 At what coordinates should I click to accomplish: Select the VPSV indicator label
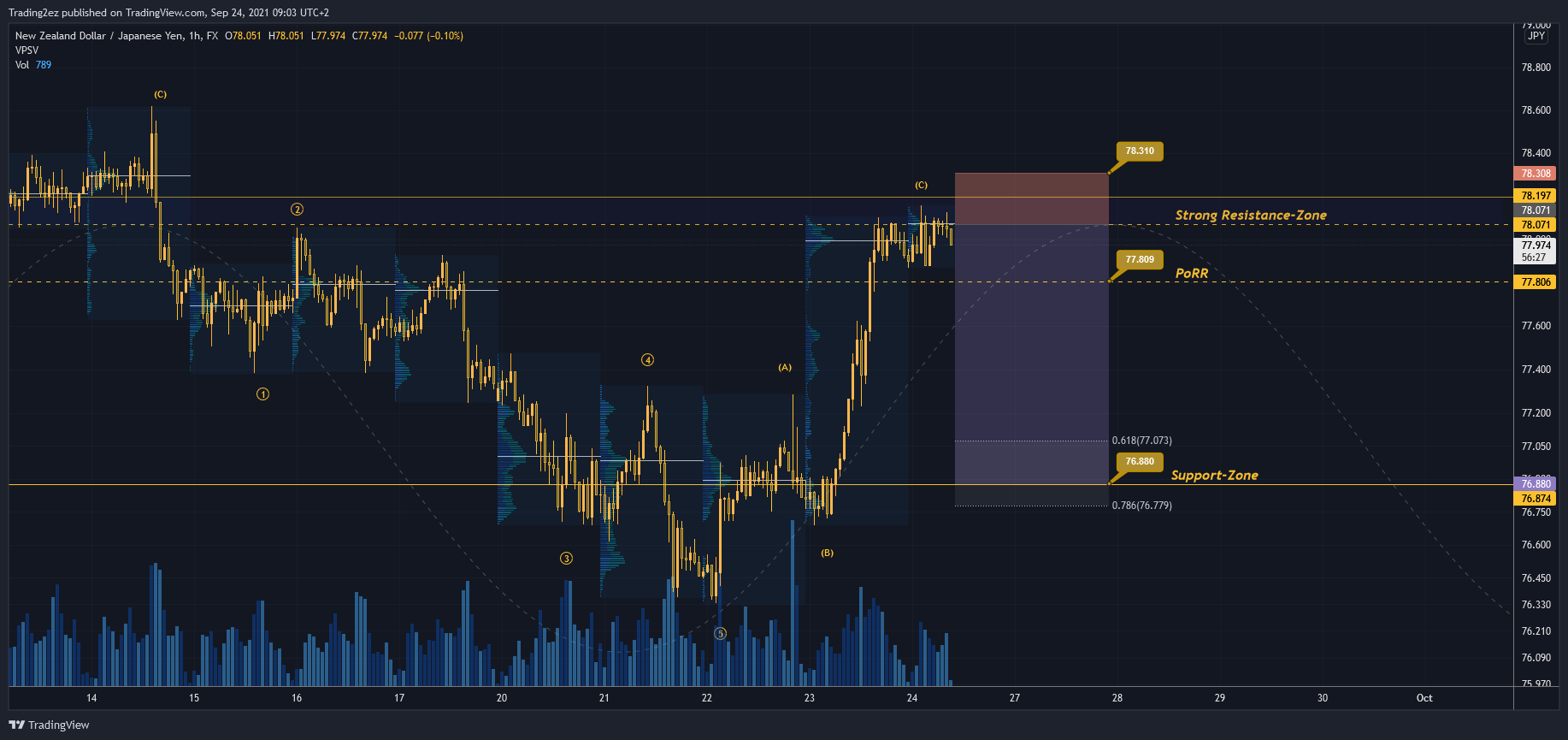coord(27,50)
